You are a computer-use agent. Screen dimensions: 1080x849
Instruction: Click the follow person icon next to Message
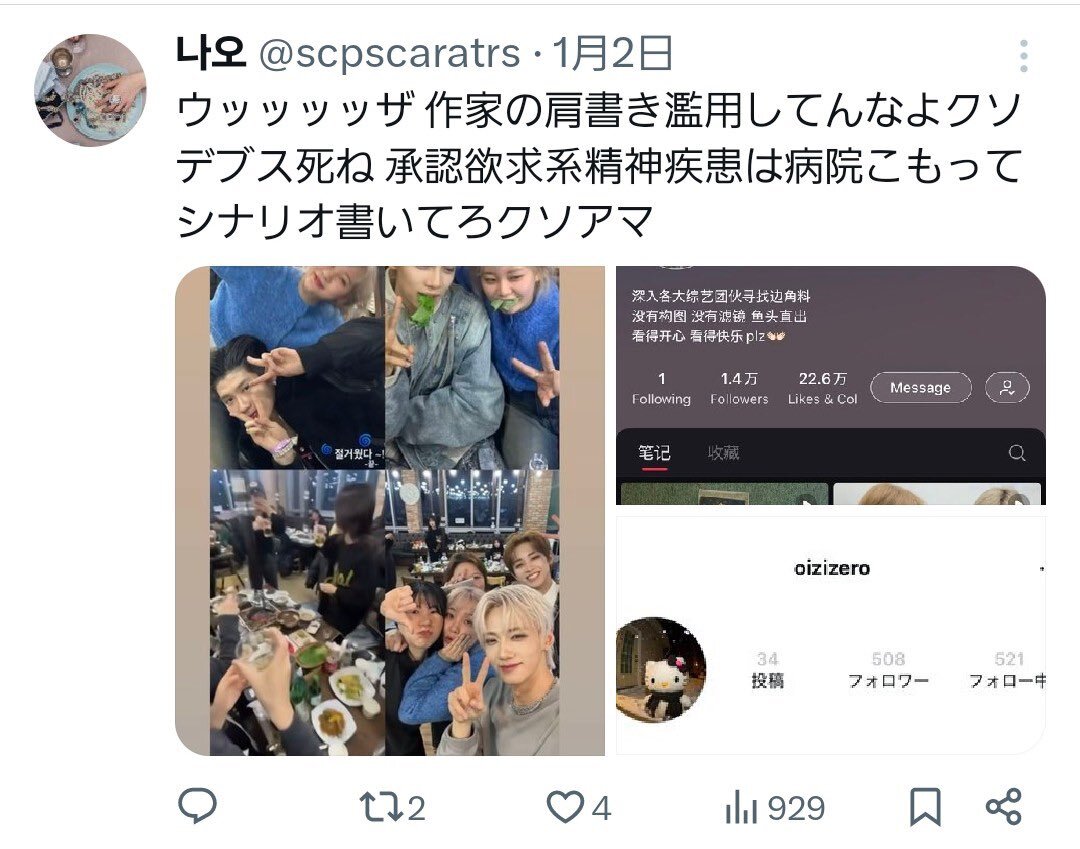tap(1007, 388)
